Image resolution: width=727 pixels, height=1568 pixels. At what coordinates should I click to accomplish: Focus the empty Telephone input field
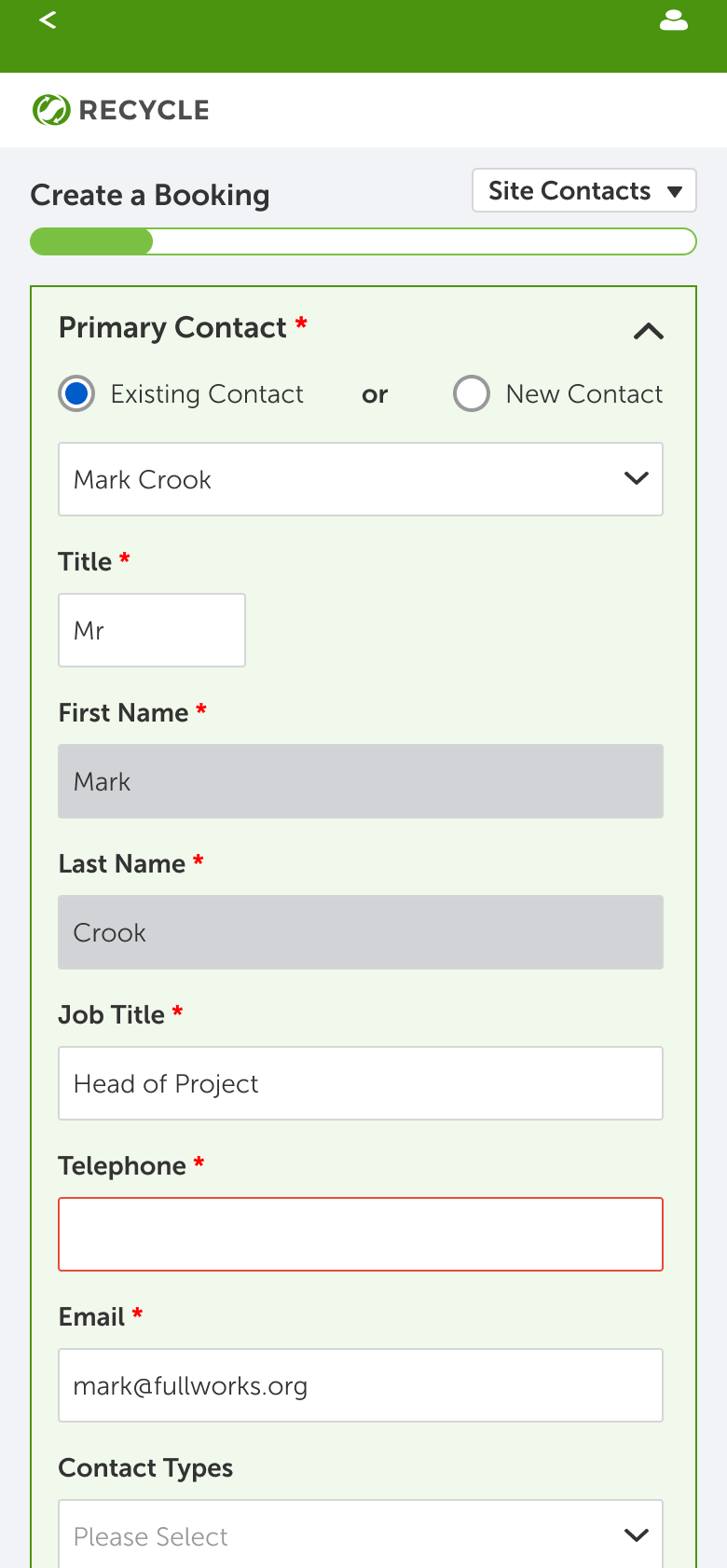[361, 1234]
